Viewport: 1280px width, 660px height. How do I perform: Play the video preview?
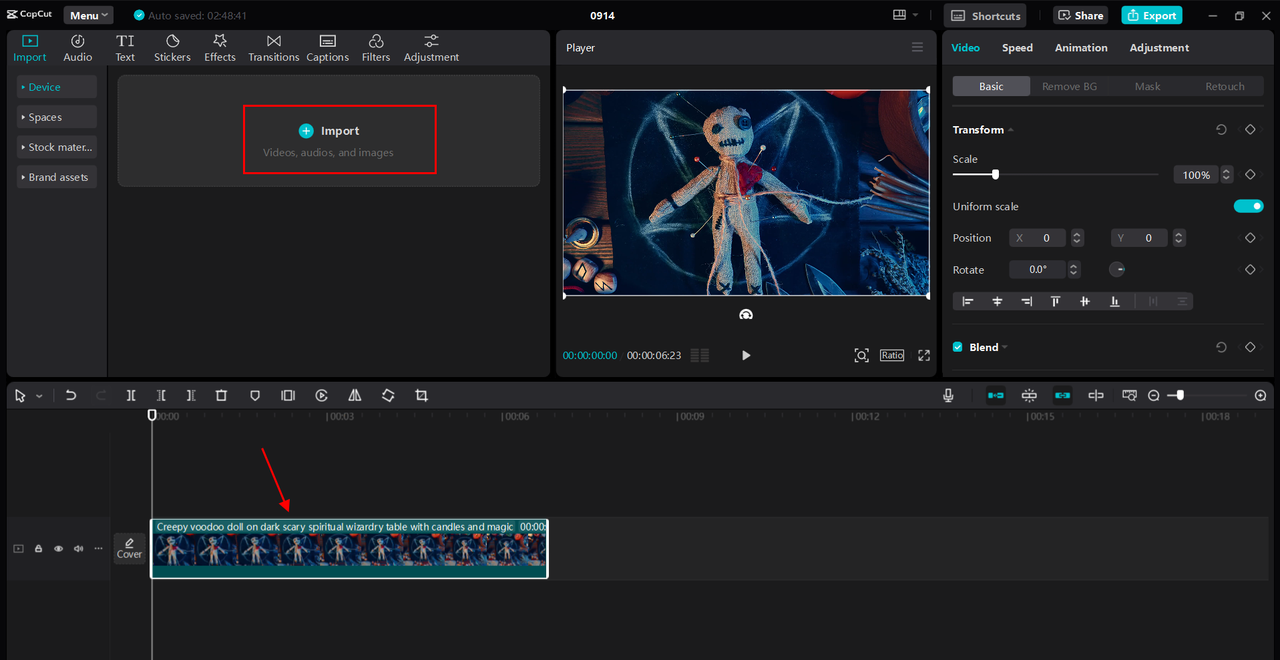(x=745, y=355)
